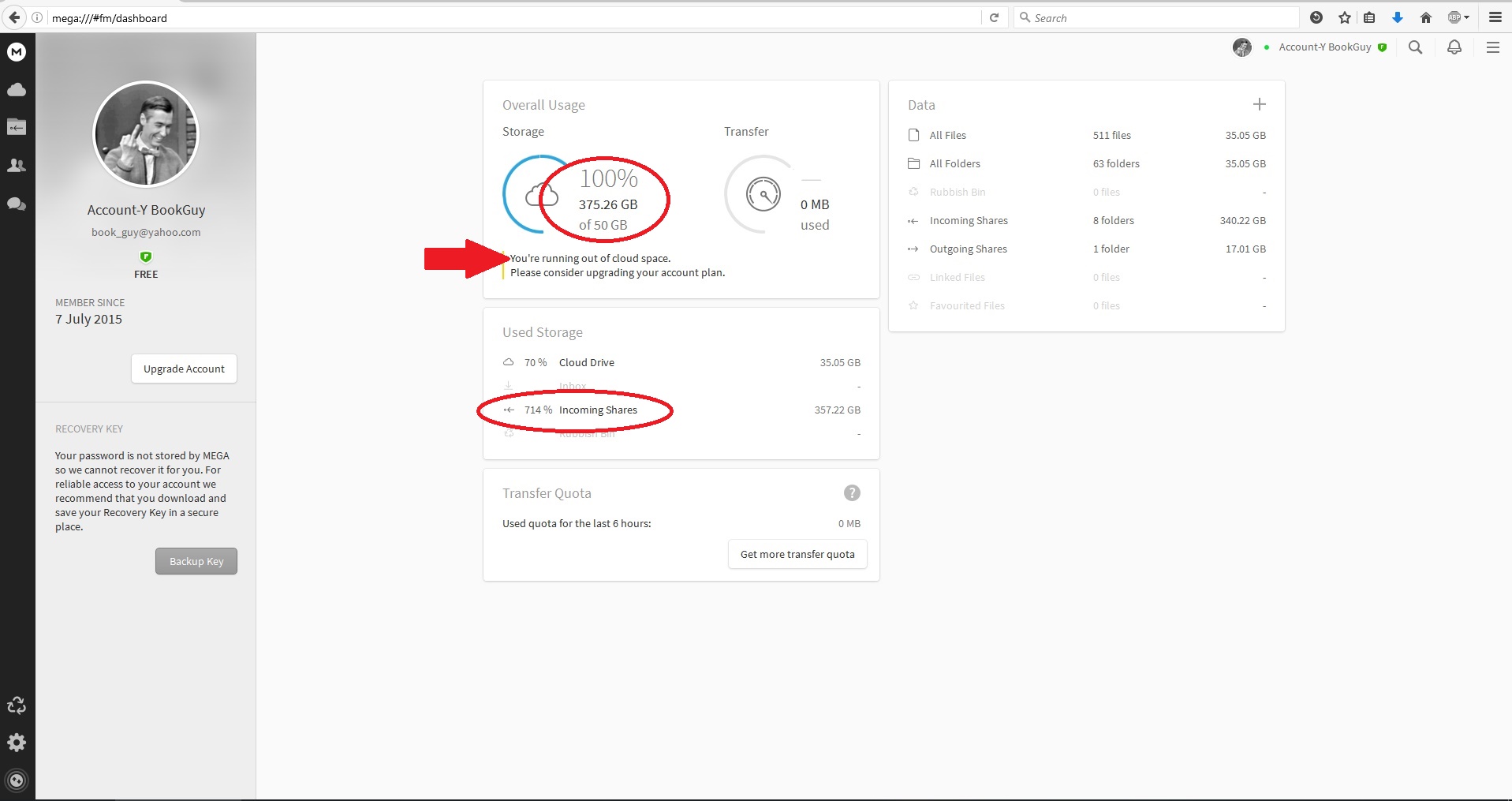Click '511 files' count in Data
This screenshot has width=1512, height=801.
(1112, 135)
